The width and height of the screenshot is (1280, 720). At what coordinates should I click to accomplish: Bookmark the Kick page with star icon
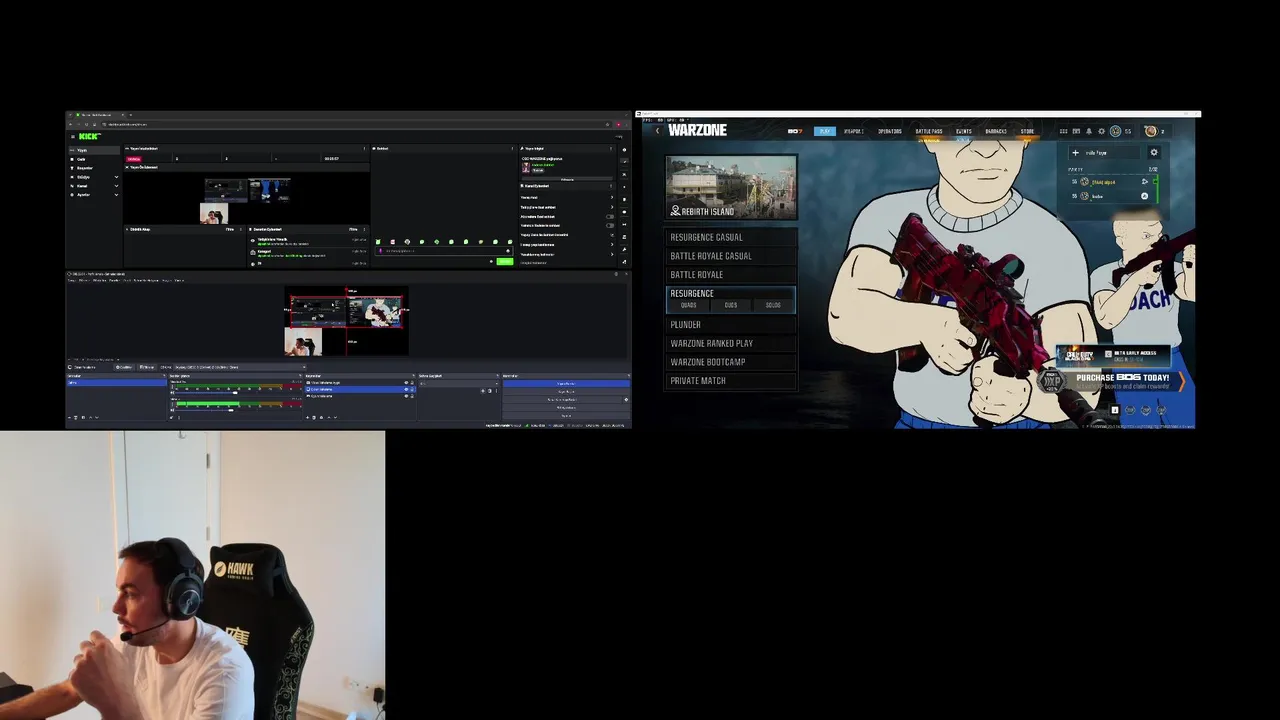tap(607, 125)
